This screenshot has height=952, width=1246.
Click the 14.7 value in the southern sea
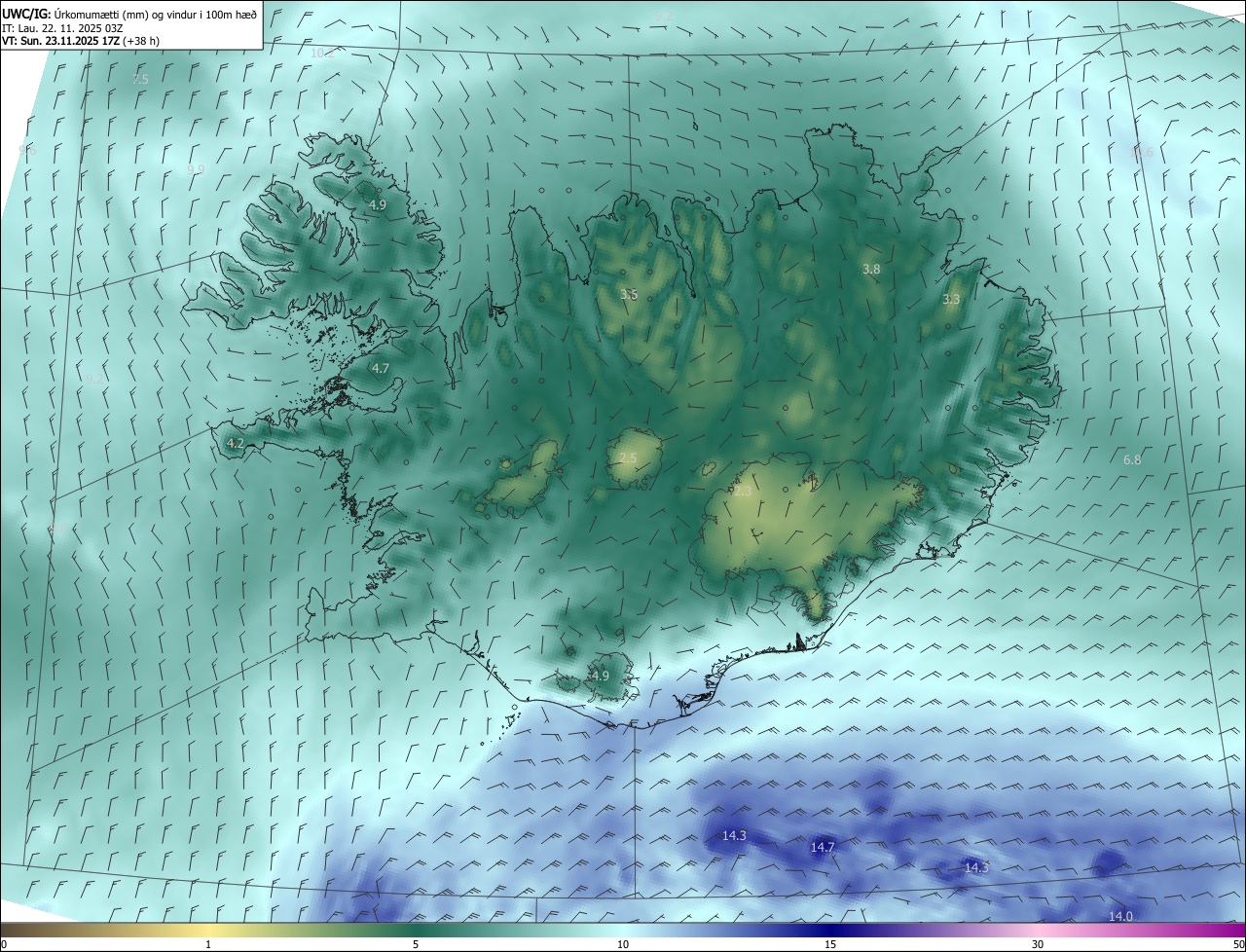click(823, 848)
